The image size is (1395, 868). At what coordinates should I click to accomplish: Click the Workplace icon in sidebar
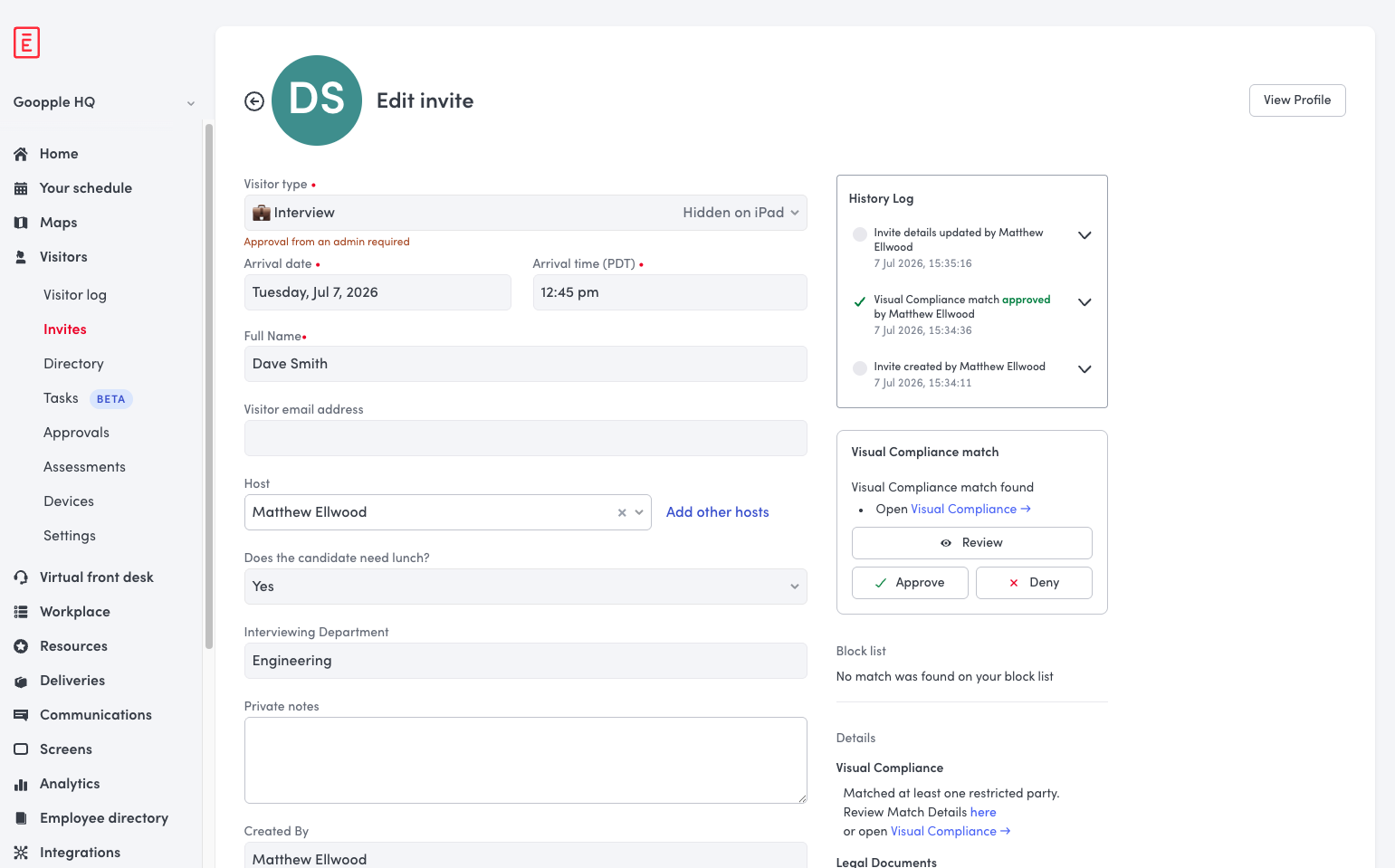pyautogui.click(x=21, y=612)
